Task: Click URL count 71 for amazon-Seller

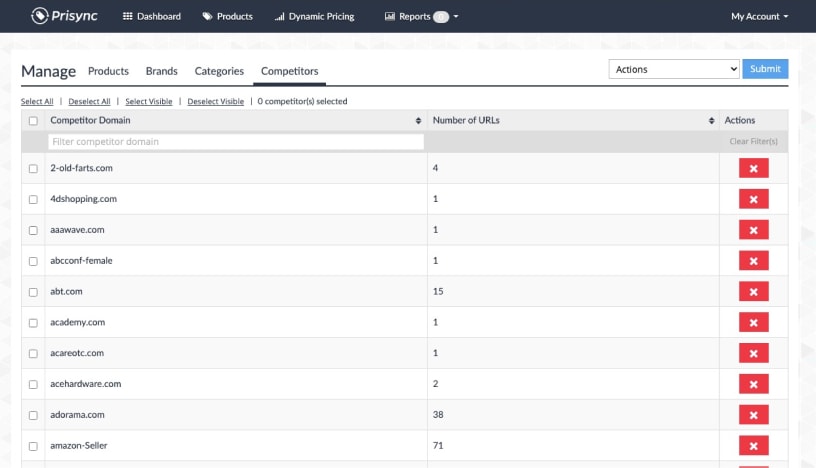Action: [x=438, y=445]
